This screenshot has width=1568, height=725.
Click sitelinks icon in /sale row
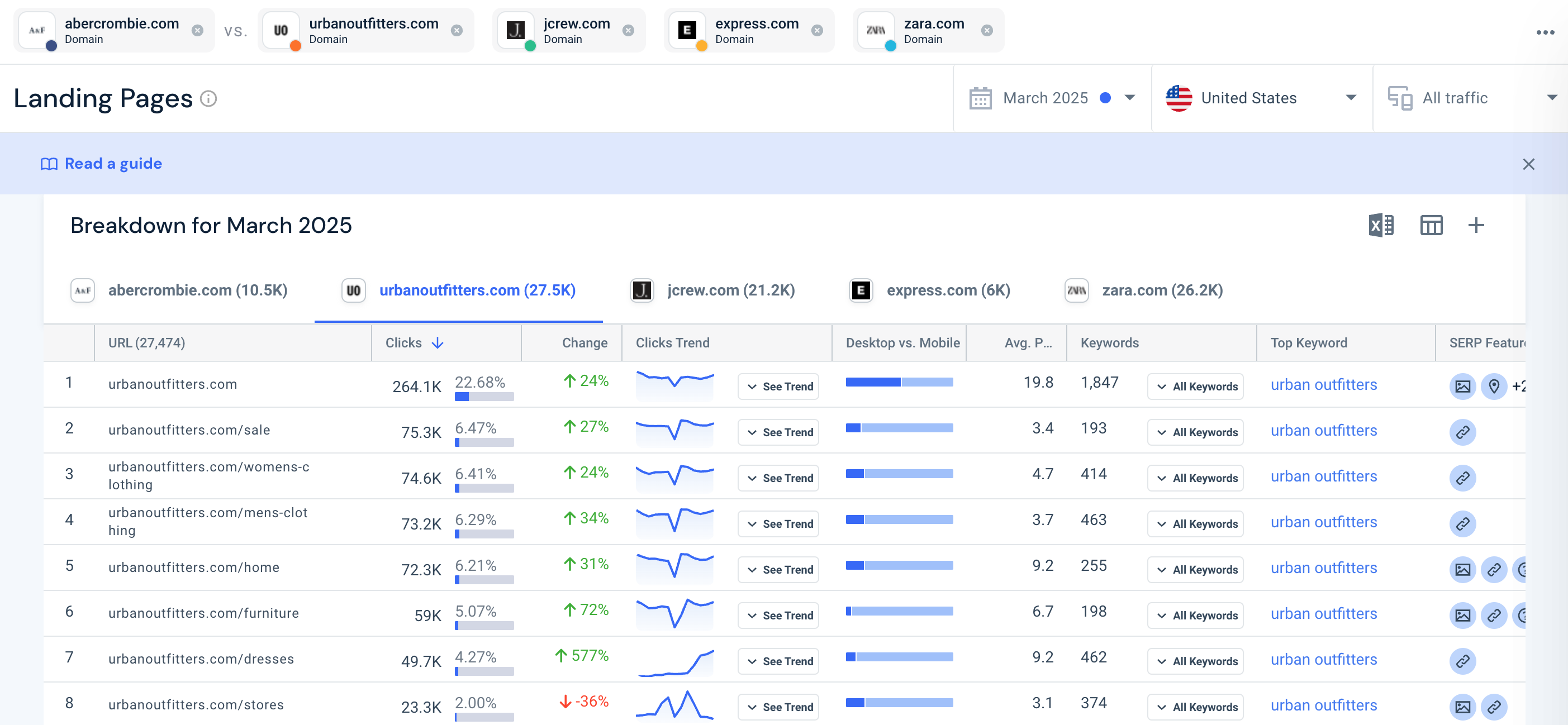coord(1463,432)
